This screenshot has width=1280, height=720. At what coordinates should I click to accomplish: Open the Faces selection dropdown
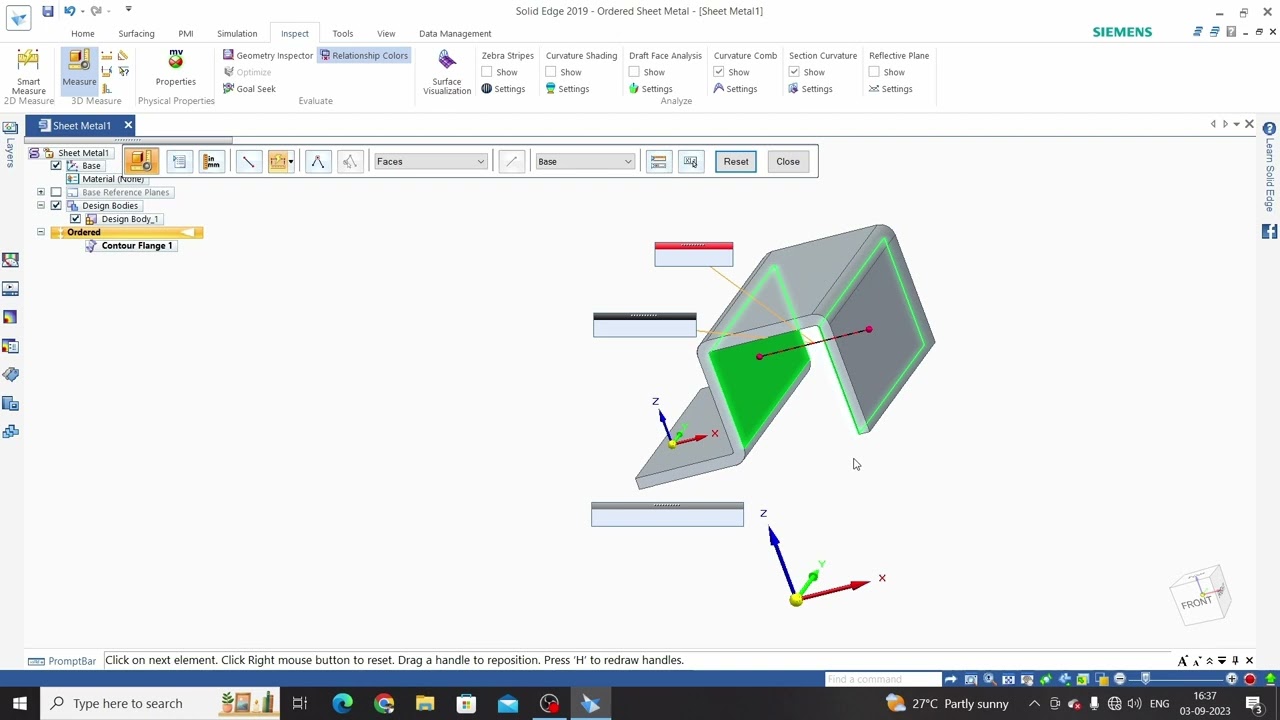pyautogui.click(x=430, y=161)
